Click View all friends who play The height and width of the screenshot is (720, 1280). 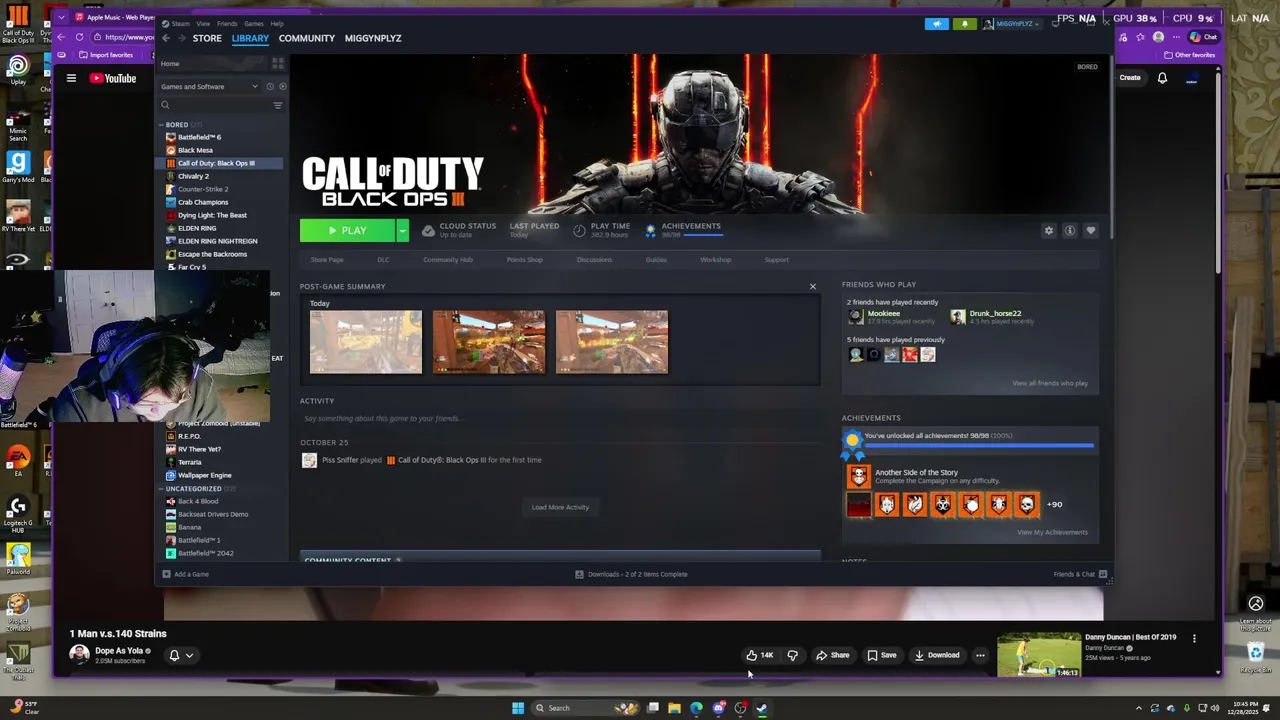point(1050,383)
